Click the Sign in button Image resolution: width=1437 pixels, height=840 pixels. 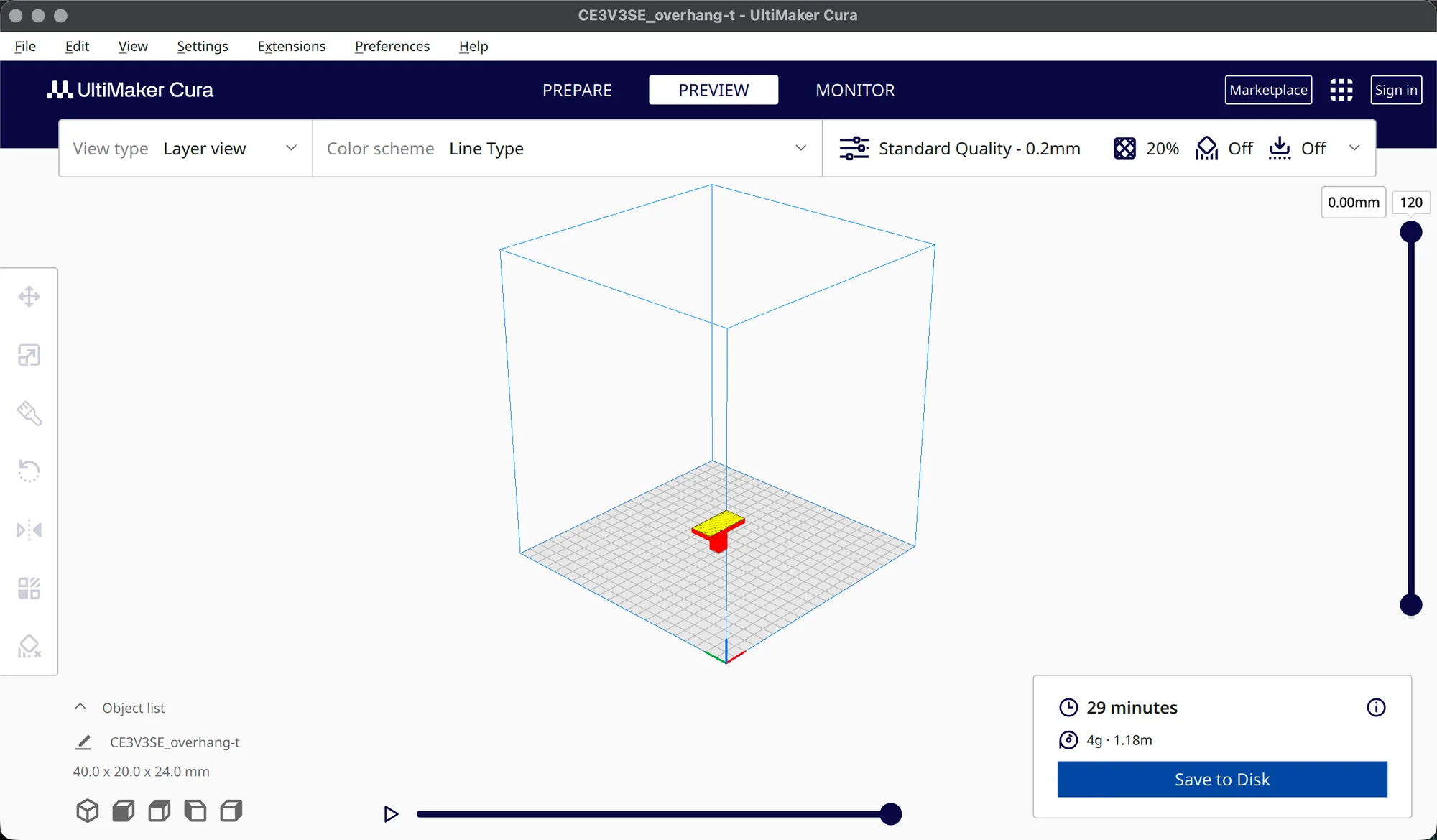(x=1396, y=90)
